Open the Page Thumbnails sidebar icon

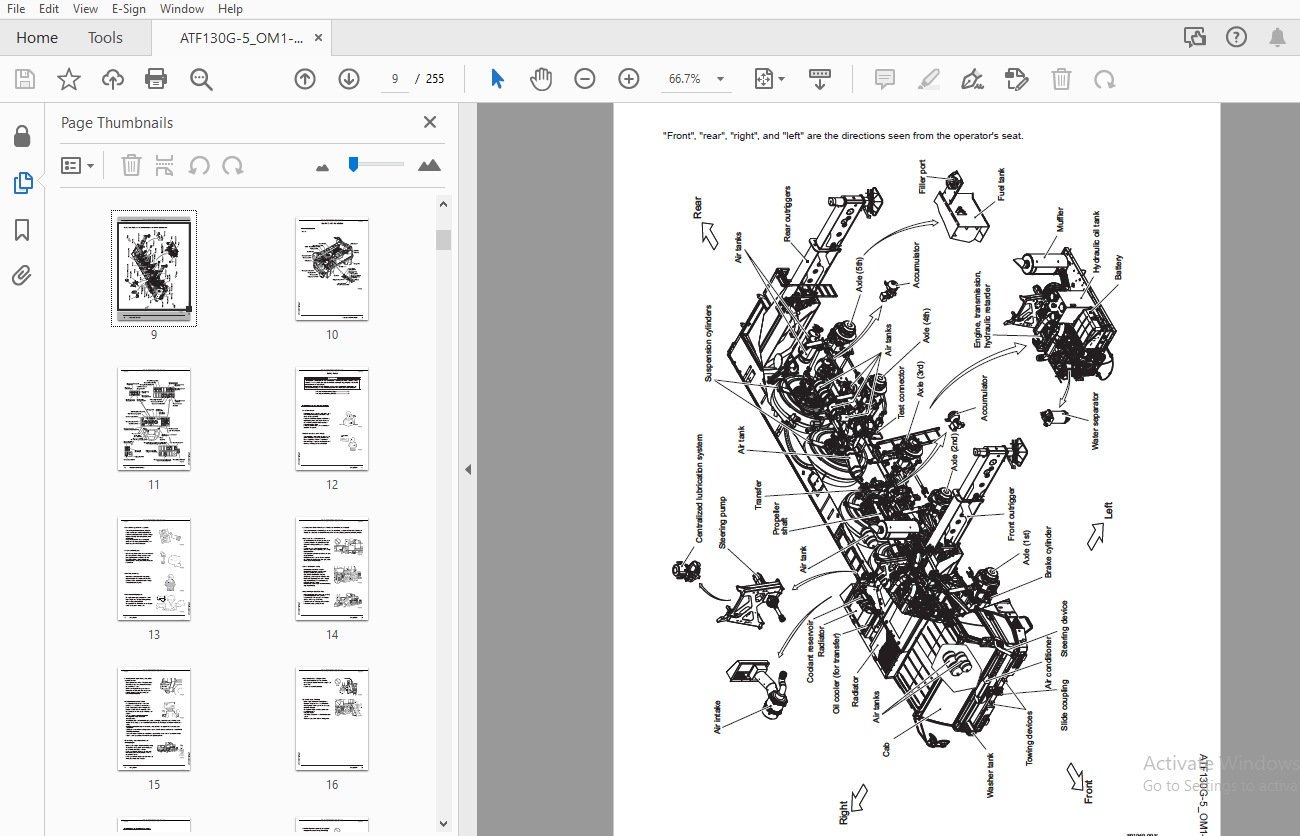click(22, 183)
